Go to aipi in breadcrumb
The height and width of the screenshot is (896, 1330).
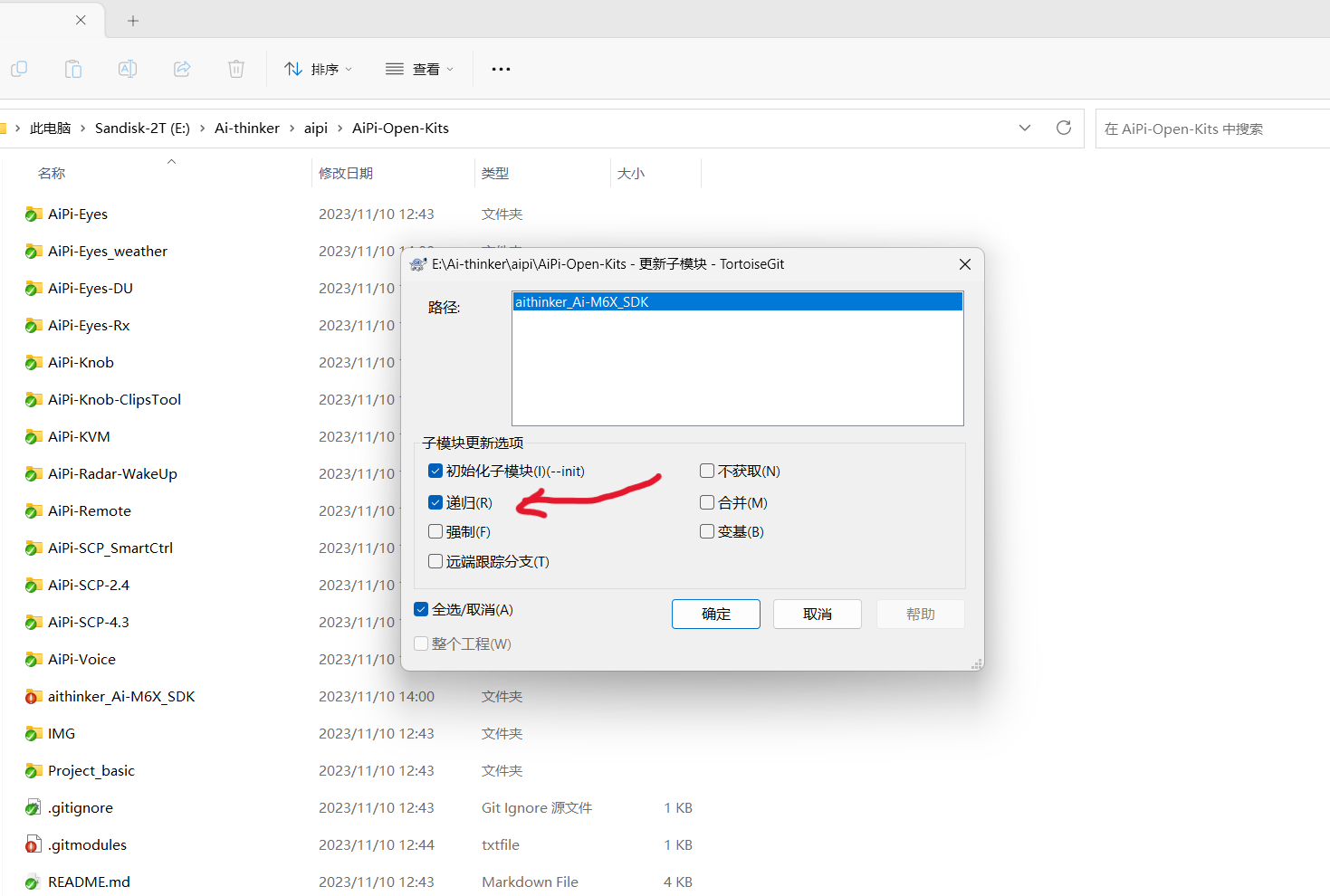tap(316, 129)
